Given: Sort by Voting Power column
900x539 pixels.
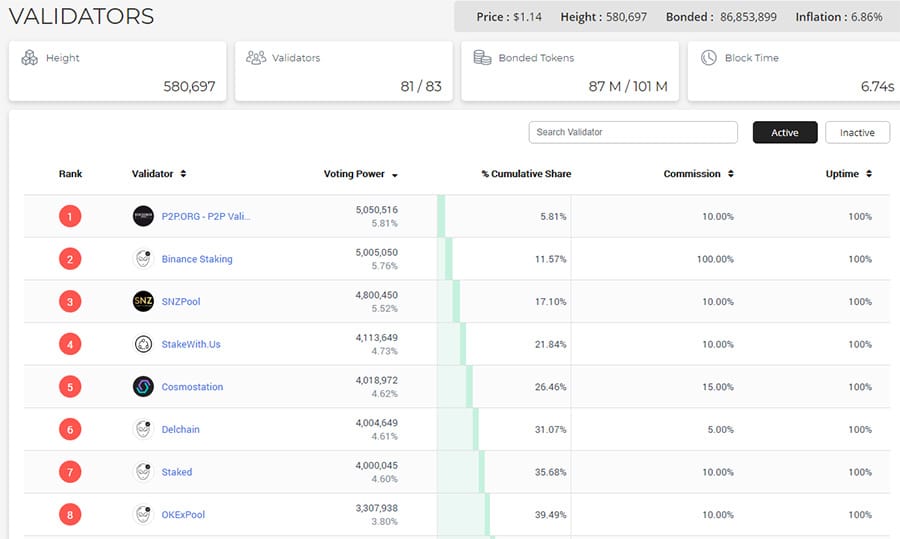Looking at the screenshot, I should point(360,174).
